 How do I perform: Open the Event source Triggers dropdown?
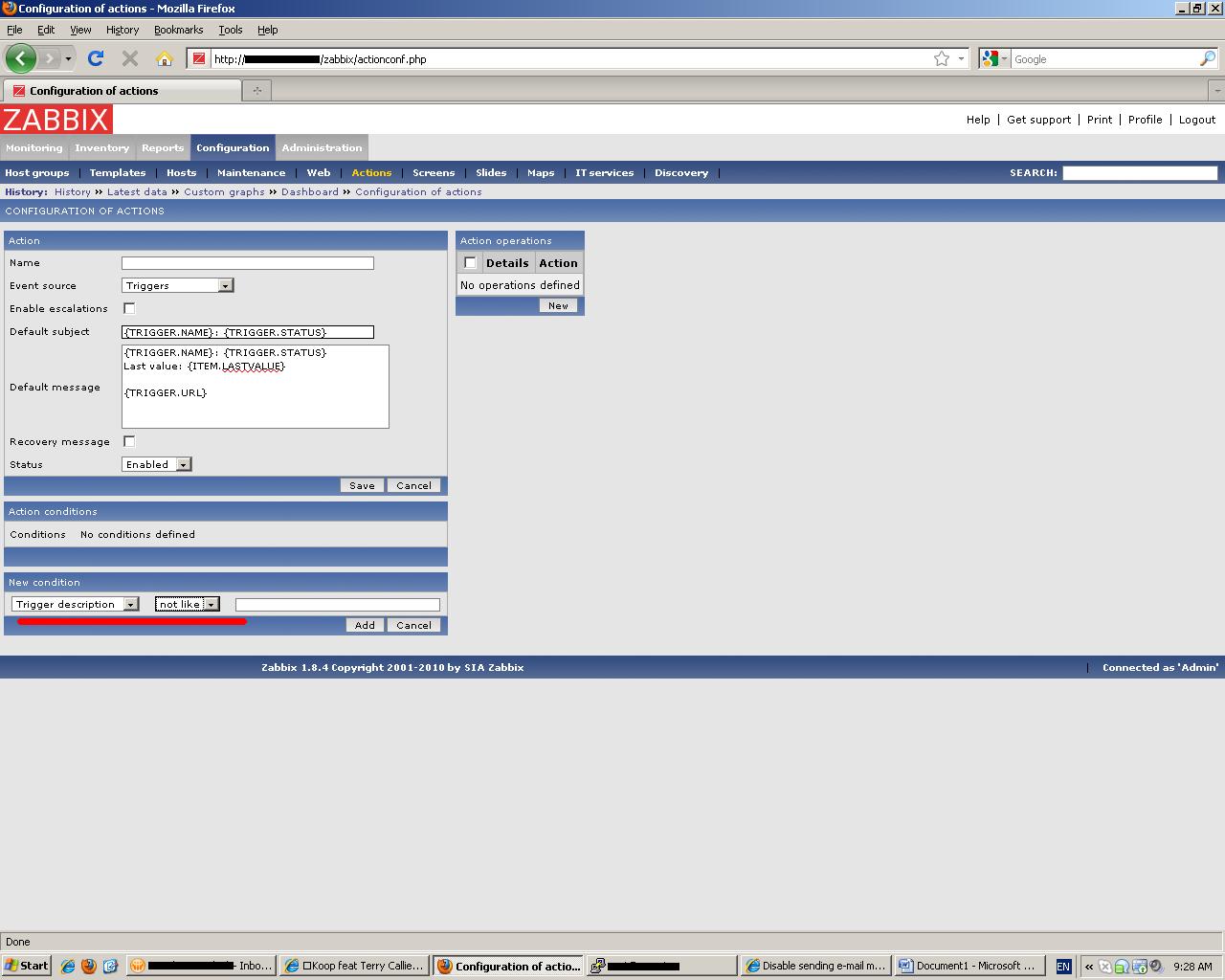178,285
